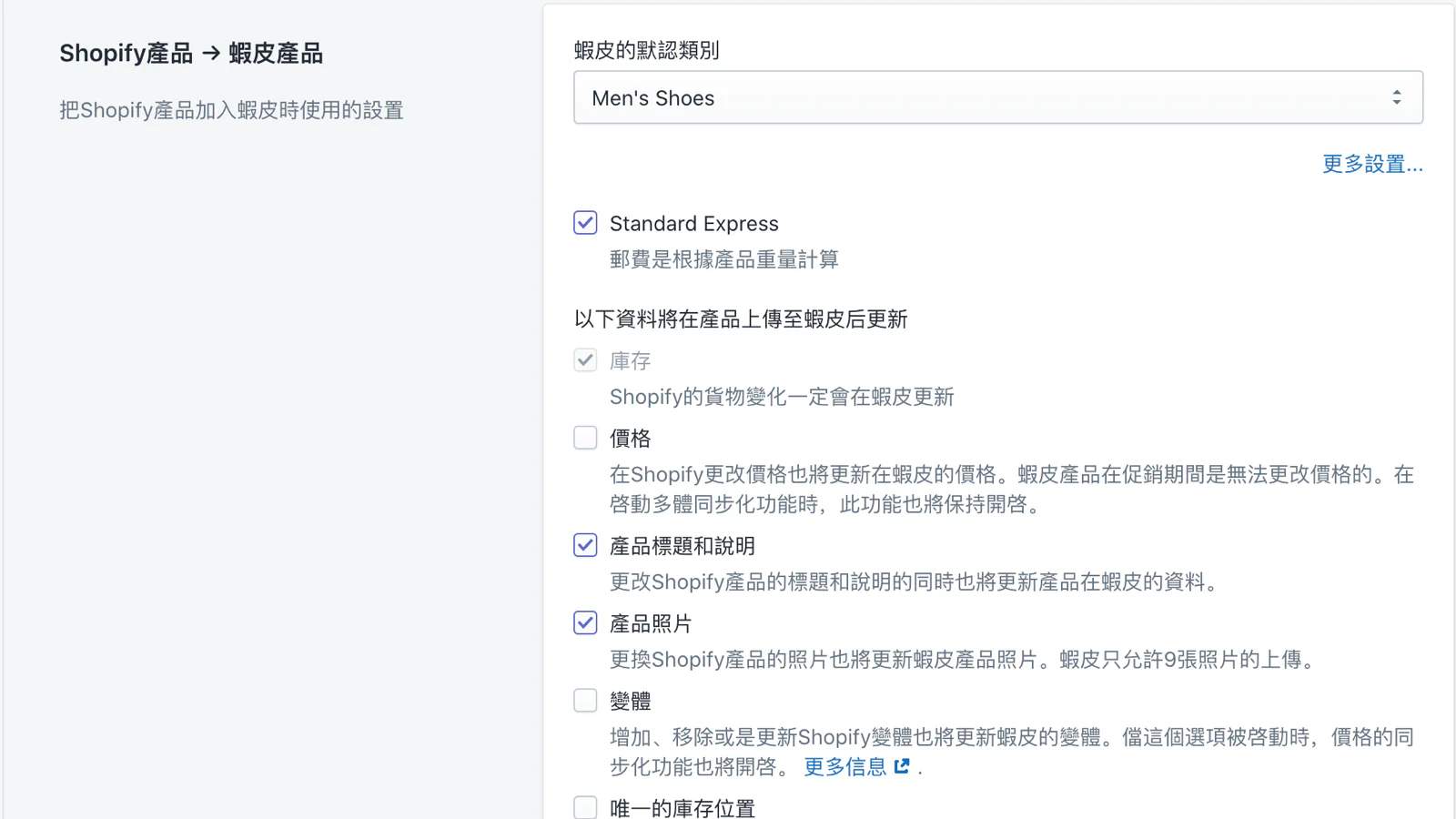
Task: Click the 價格 label text
Action: 631,439
